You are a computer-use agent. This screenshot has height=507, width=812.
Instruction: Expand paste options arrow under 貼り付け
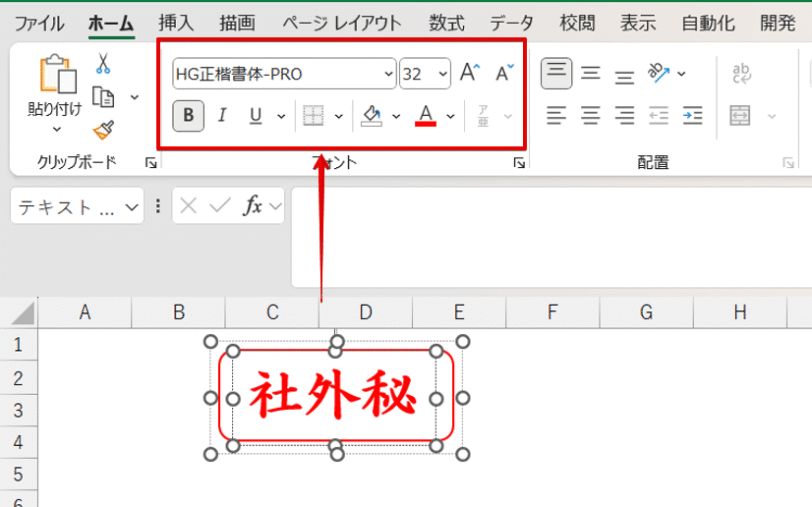(56, 130)
